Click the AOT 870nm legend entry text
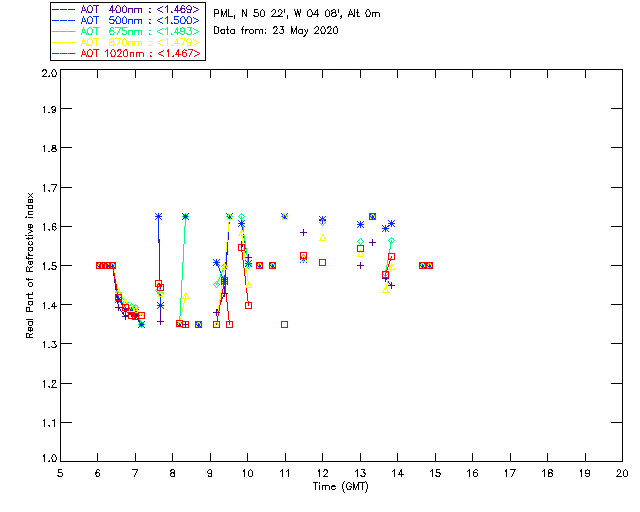Screen dimensions: 640x512 [x=140, y=42]
